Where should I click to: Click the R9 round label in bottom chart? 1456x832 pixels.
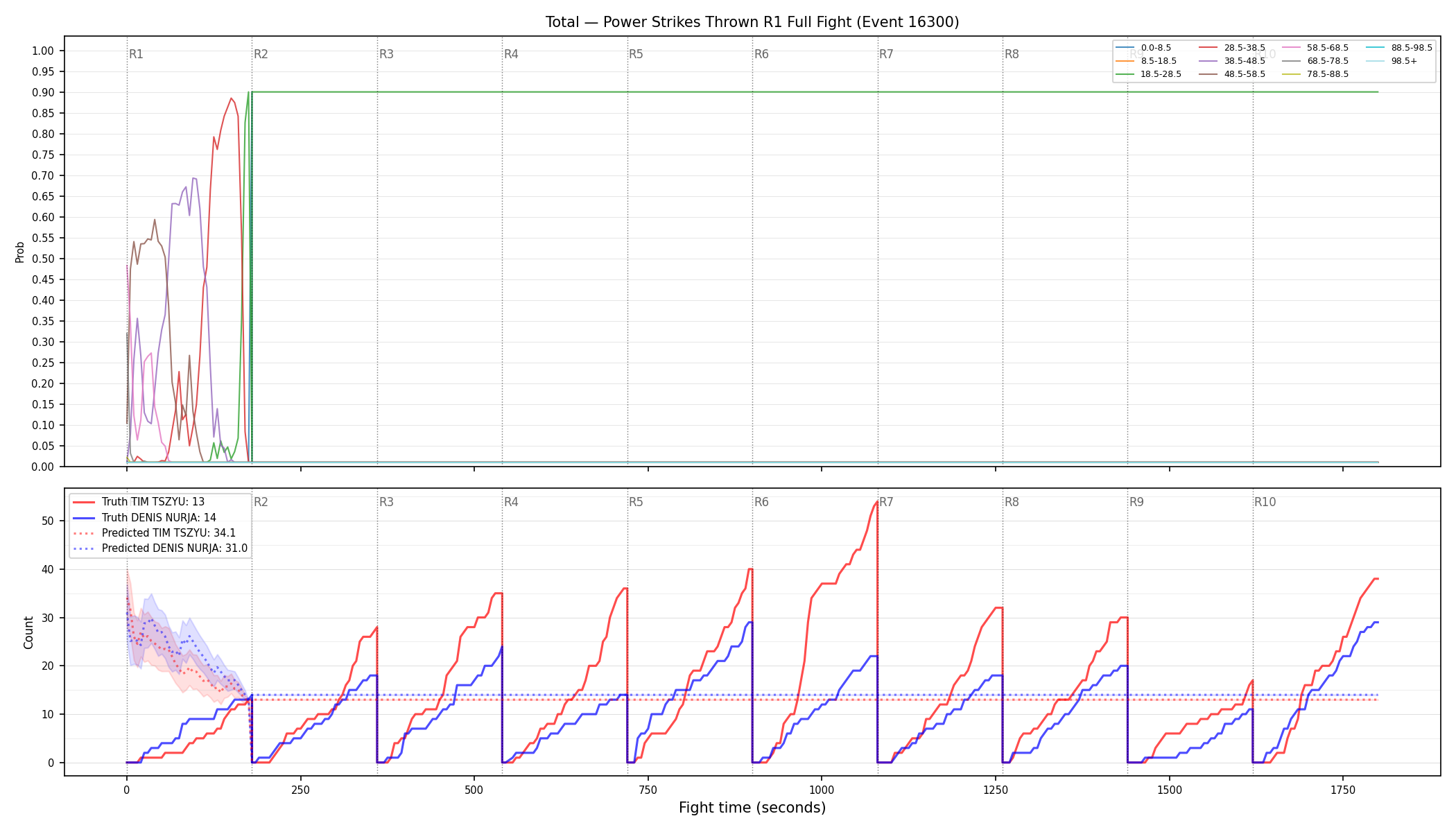coord(1136,502)
